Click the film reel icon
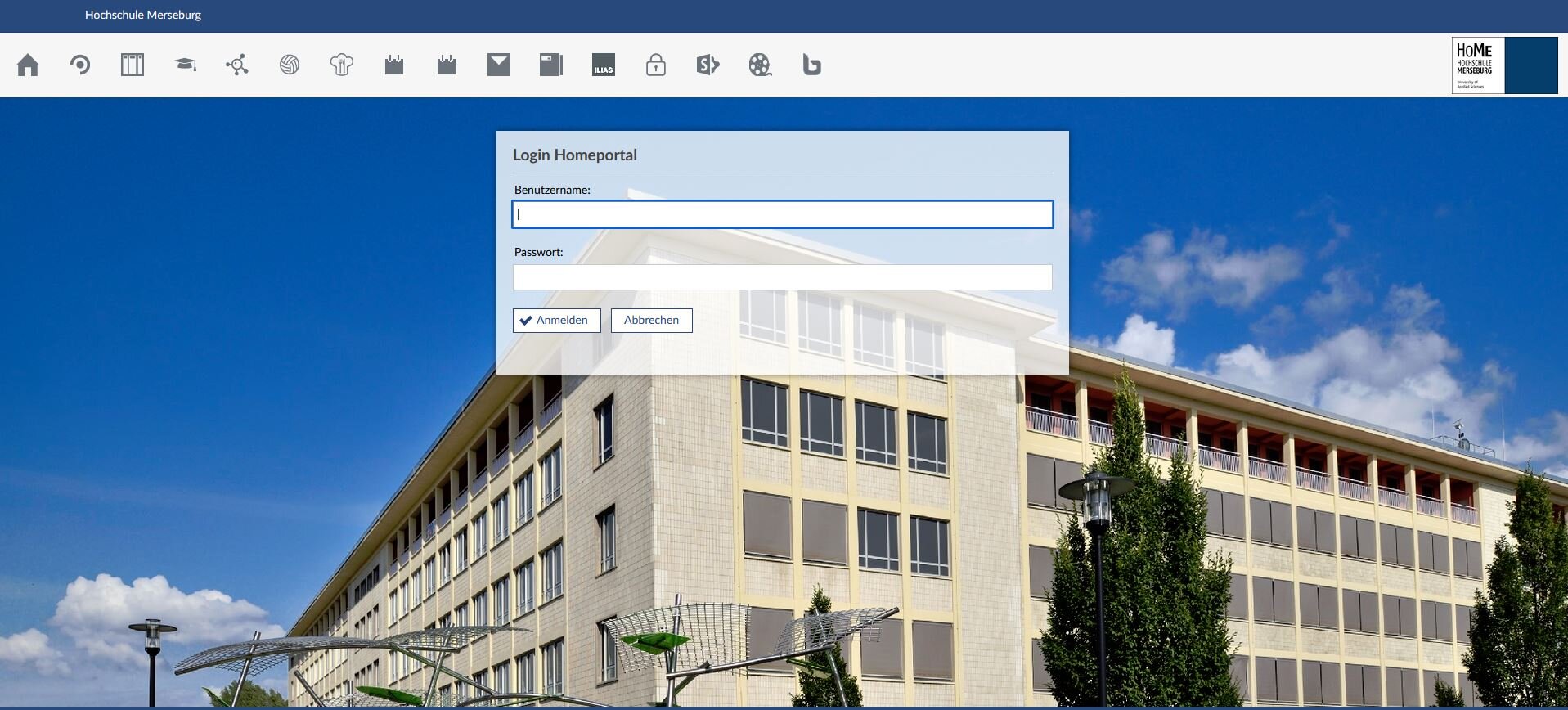This screenshot has height=710, width=1568. click(761, 65)
